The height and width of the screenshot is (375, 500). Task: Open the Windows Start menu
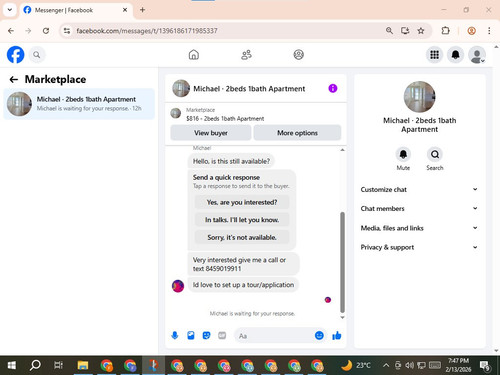pos(11,365)
